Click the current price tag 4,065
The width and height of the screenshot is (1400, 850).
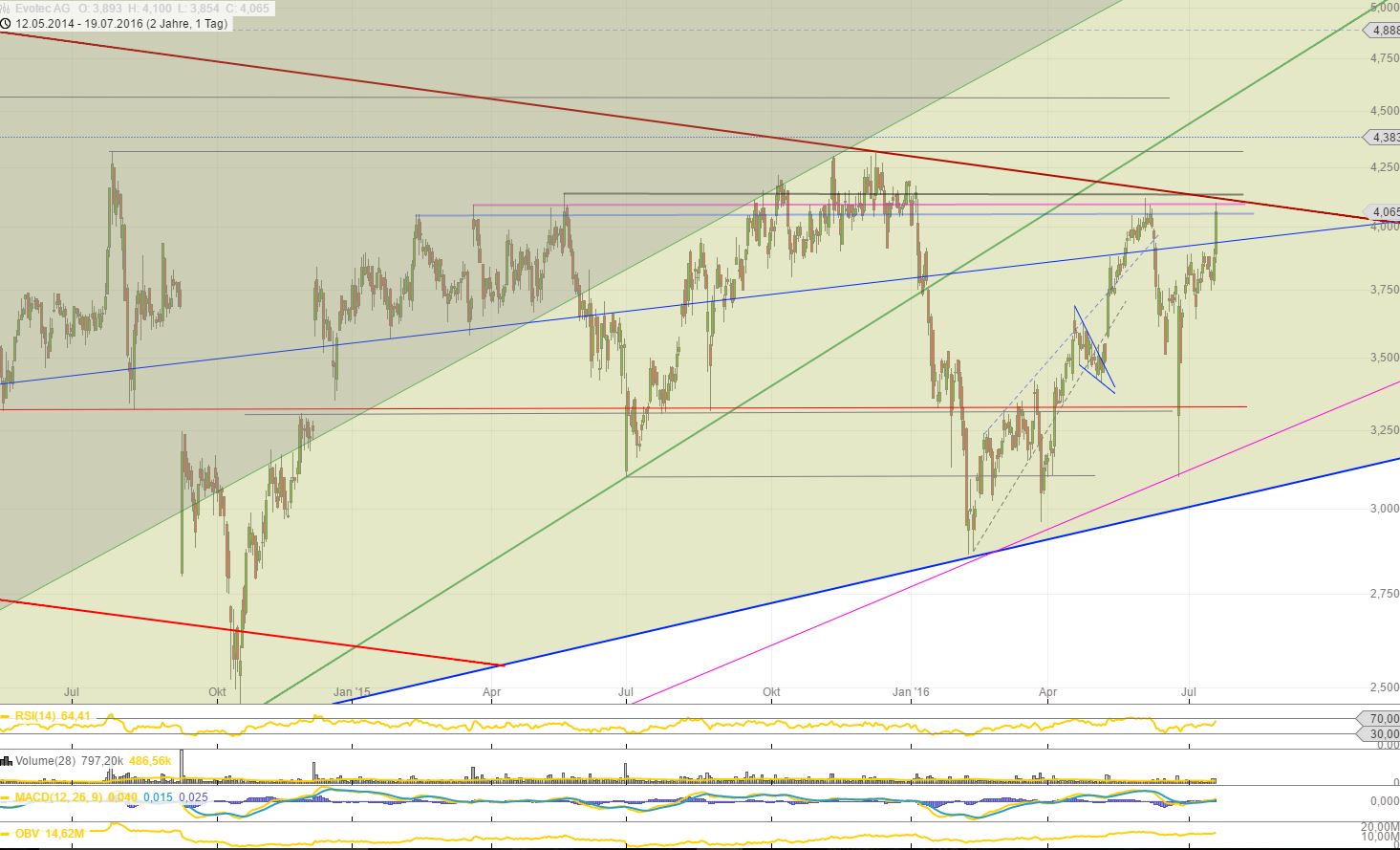pos(1383,212)
